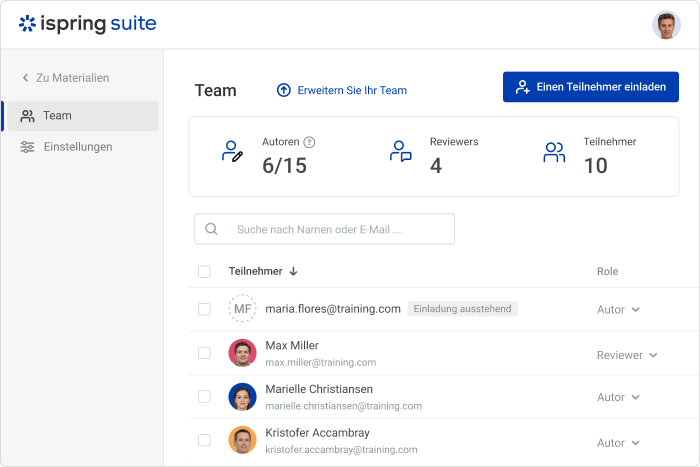Click the Autoren help question mark icon

(309, 142)
